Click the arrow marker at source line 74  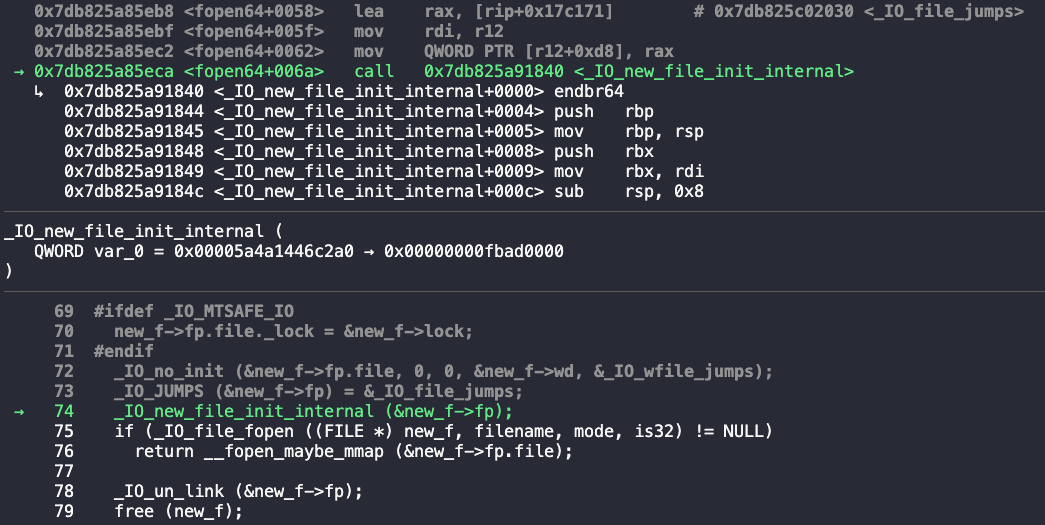tap(19, 411)
